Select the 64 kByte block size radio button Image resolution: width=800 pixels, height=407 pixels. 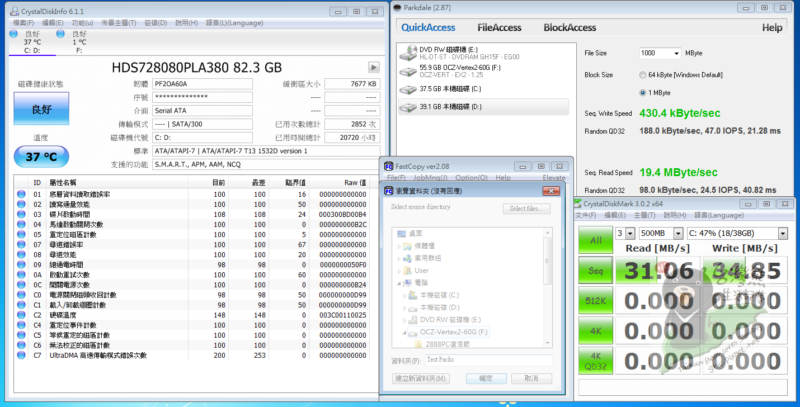[642, 75]
